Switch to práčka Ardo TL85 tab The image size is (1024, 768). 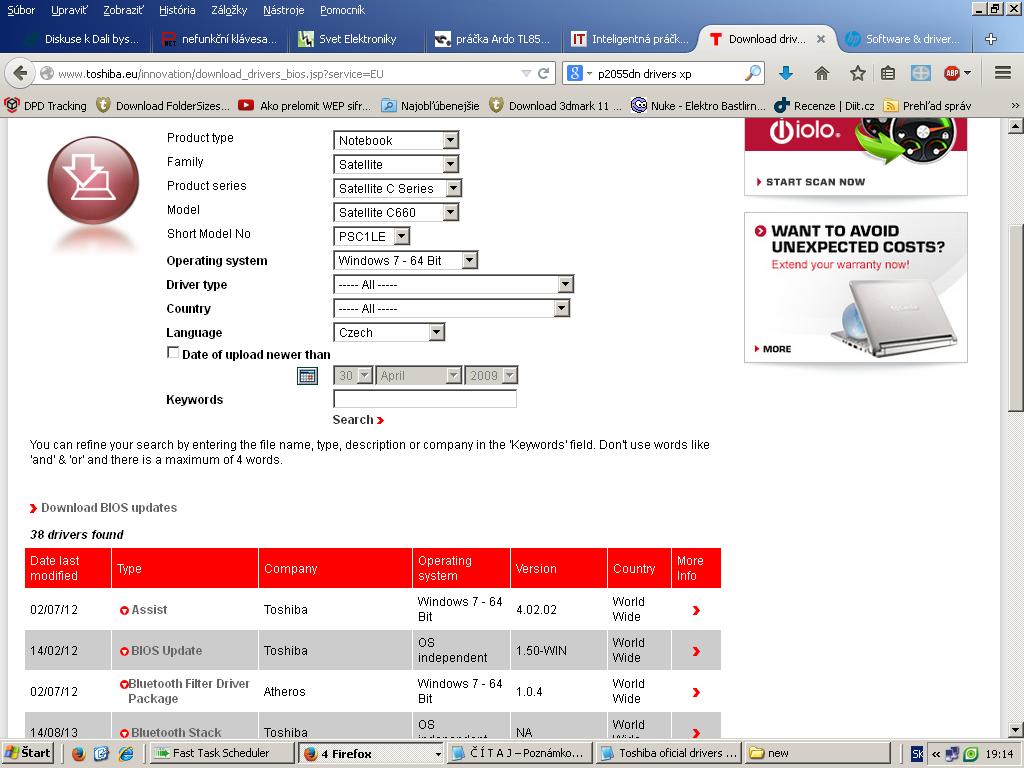point(494,39)
